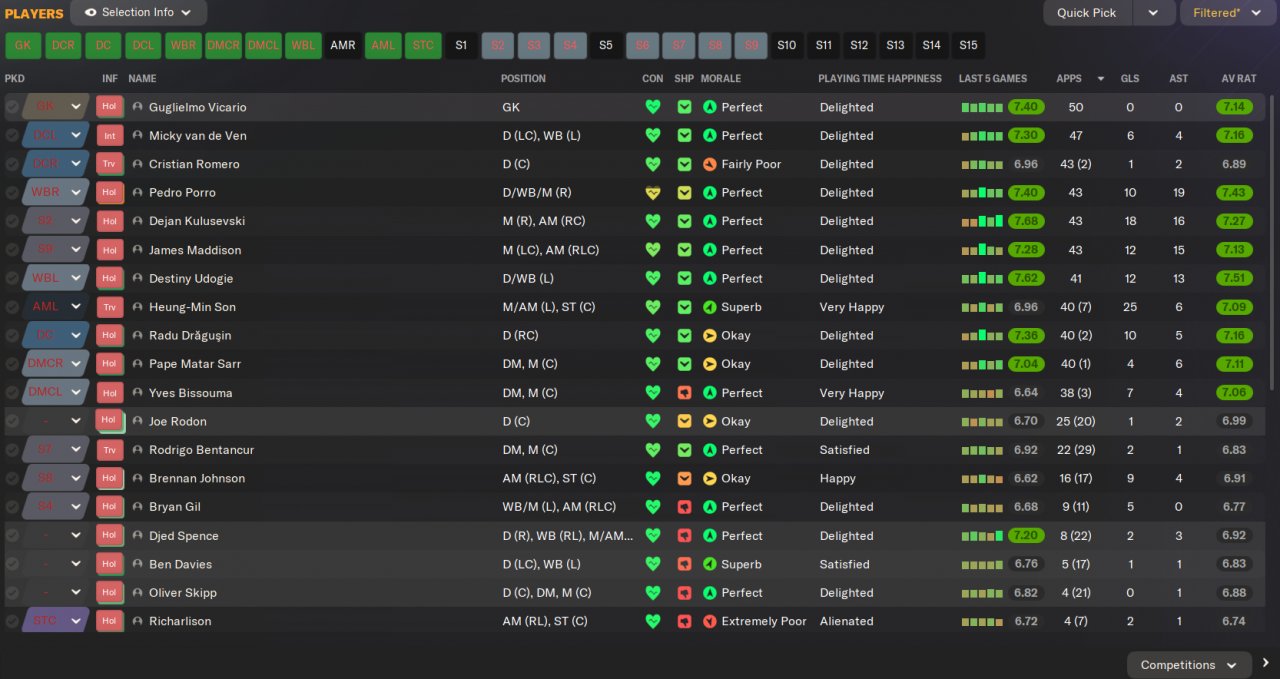
Task: Sort by POSITION column header
Action: 523,78
